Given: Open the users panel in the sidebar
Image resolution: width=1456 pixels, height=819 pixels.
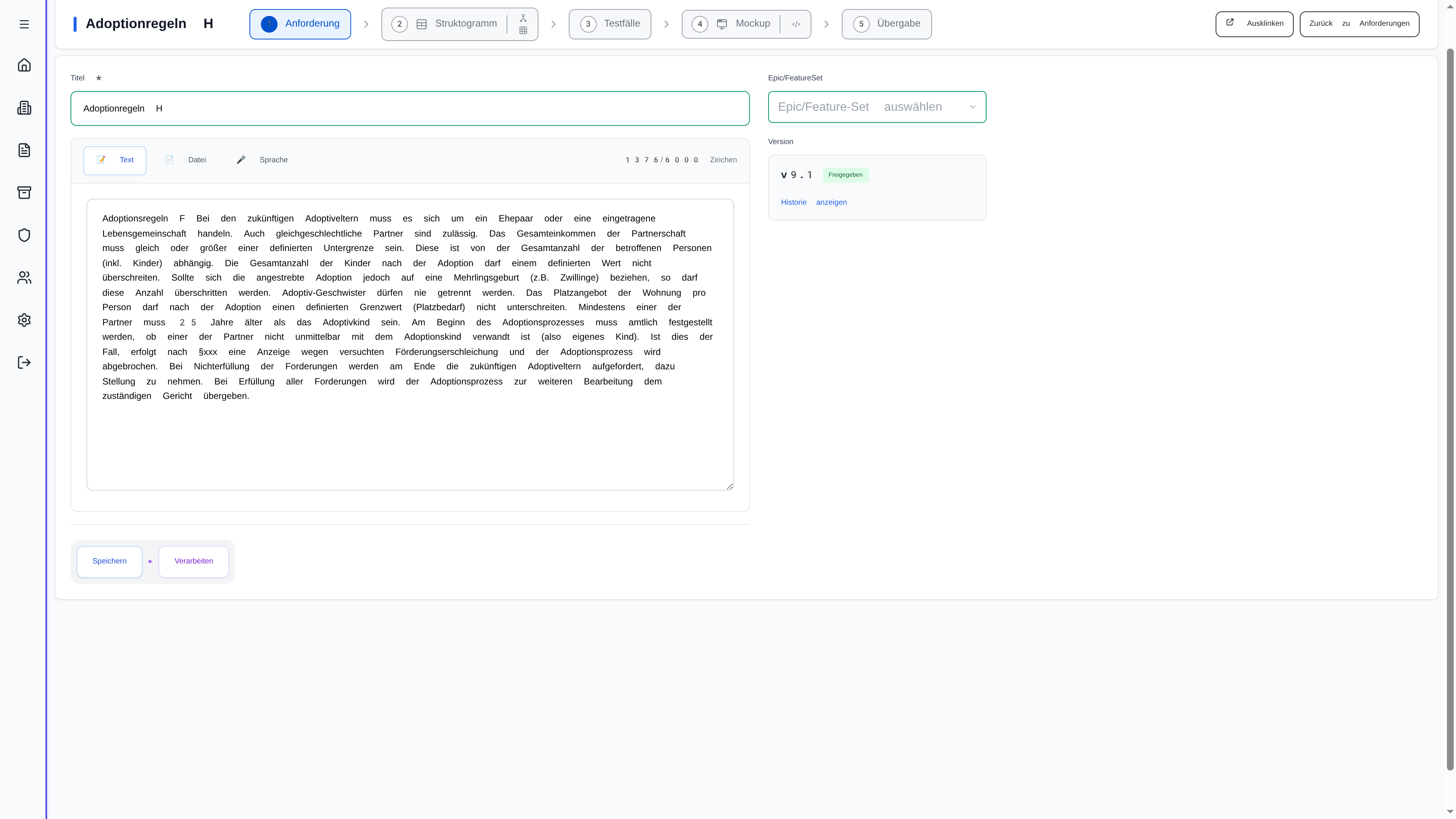Looking at the screenshot, I should [x=24, y=277].
